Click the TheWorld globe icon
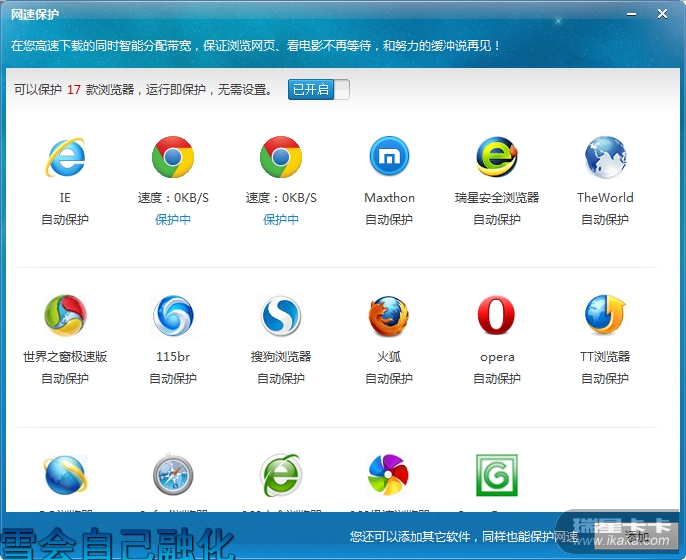The height and width of the screenshot is (560, 686). pyautogui.click(x=606, y=157)
